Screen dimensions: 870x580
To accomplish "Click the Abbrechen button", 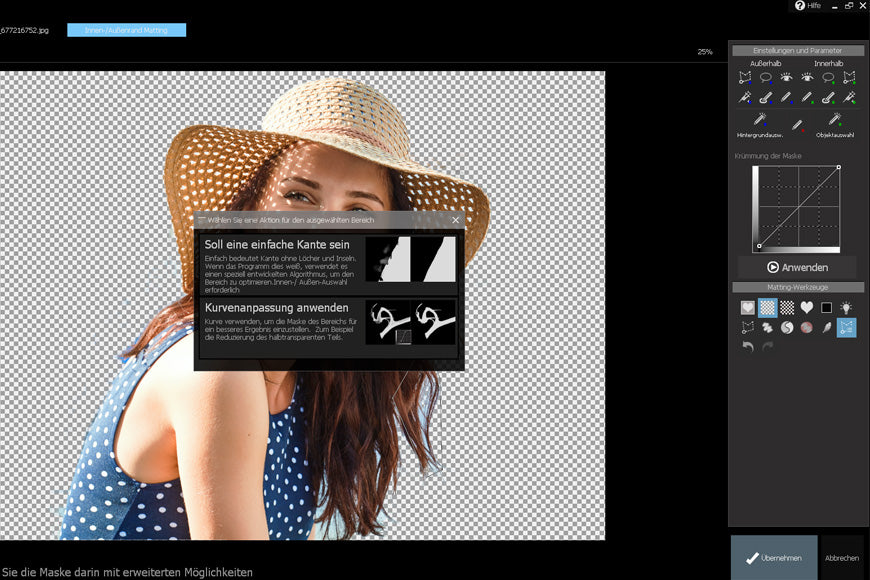I will click(x=841, y=558).
